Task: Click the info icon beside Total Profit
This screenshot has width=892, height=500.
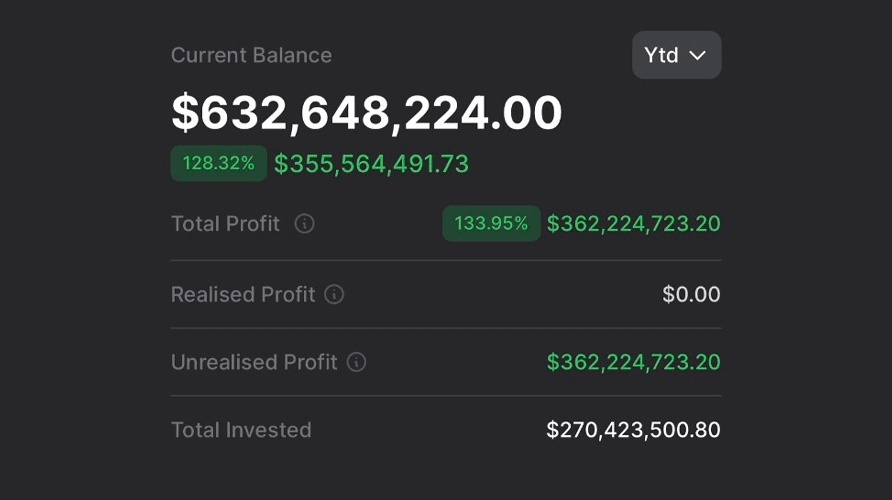Action: pyautogui.click(x=305, y=224)
